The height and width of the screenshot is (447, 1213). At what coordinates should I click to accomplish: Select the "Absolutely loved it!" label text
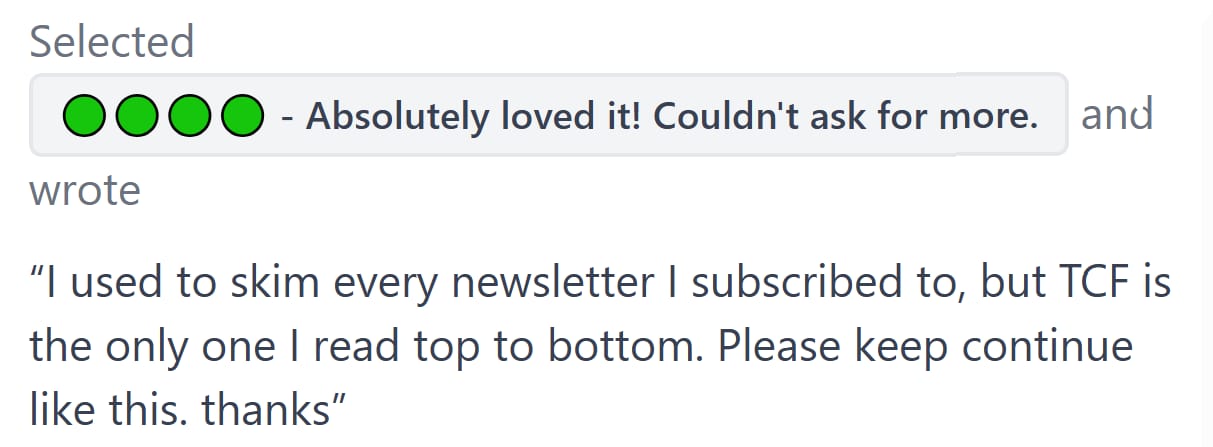pyautogui.click(x=474, y=116)
